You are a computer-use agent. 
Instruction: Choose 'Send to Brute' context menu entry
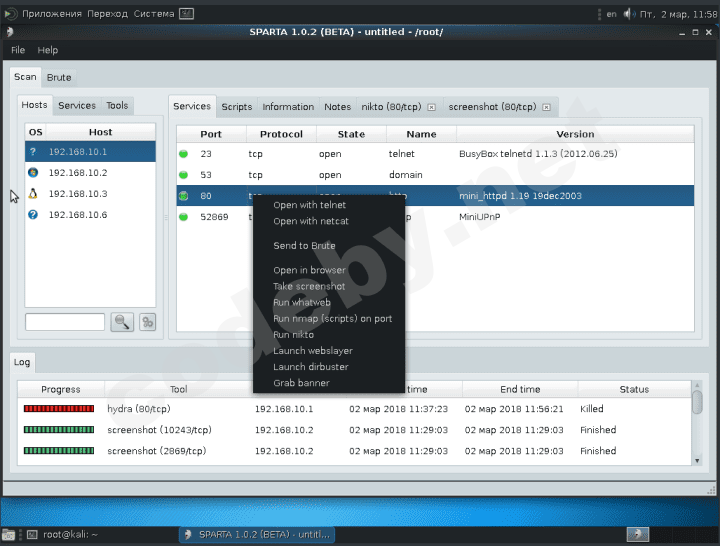(x=304, y=245)
